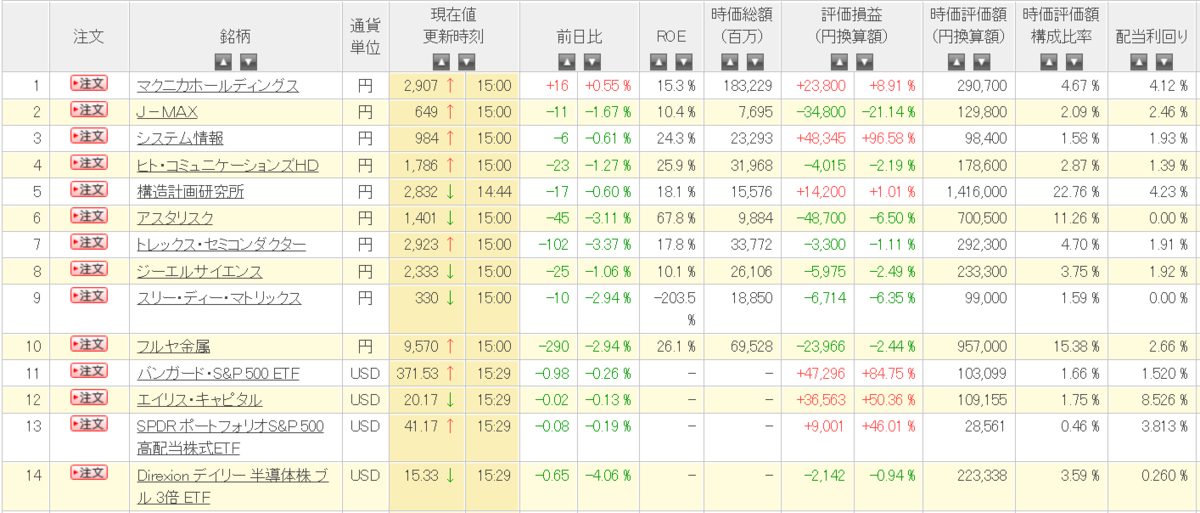Select USD price cell 371.53
The width and height of the screenshot is (1200, 513).
point(416,374)
